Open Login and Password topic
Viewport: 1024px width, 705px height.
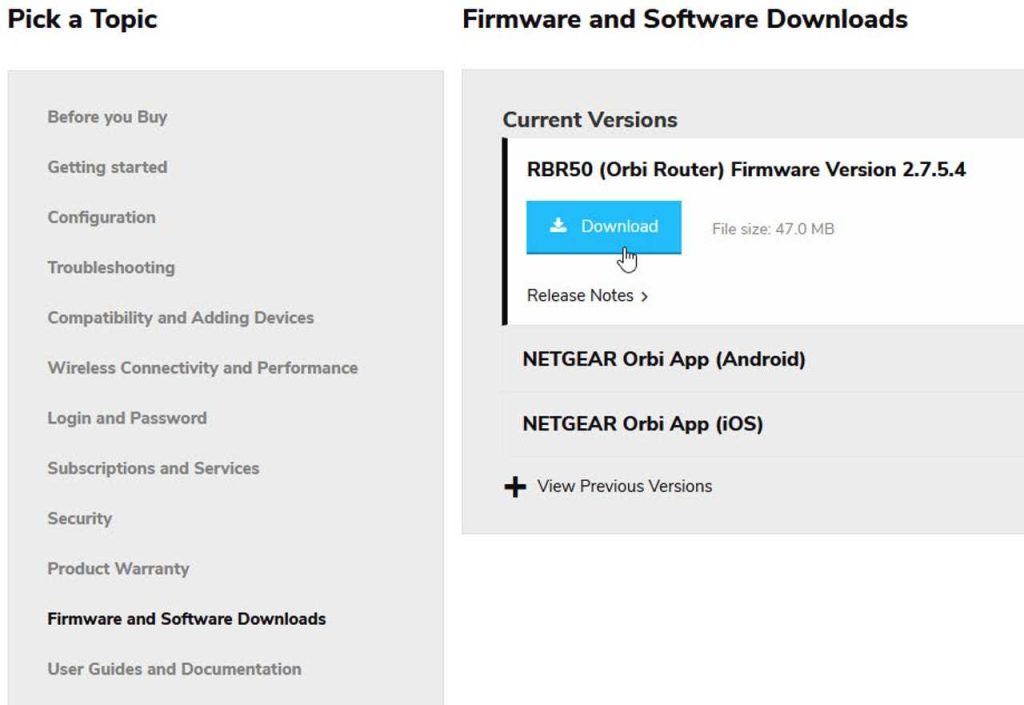click(127, 418)
